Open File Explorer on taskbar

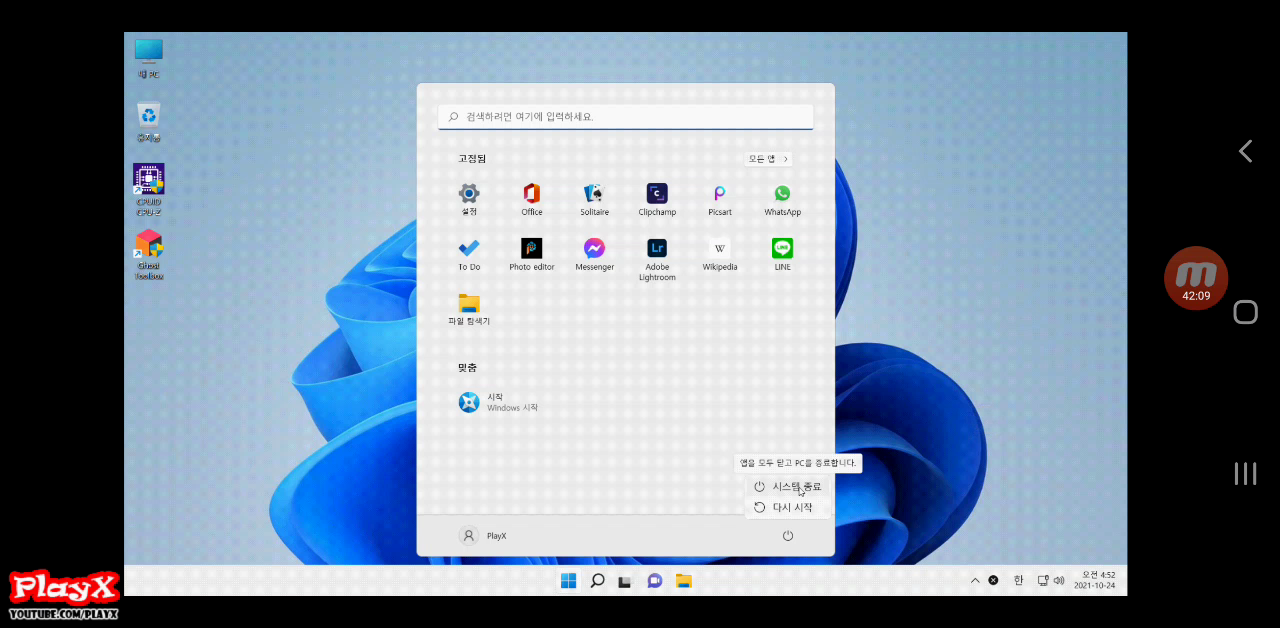pos(683,581)
